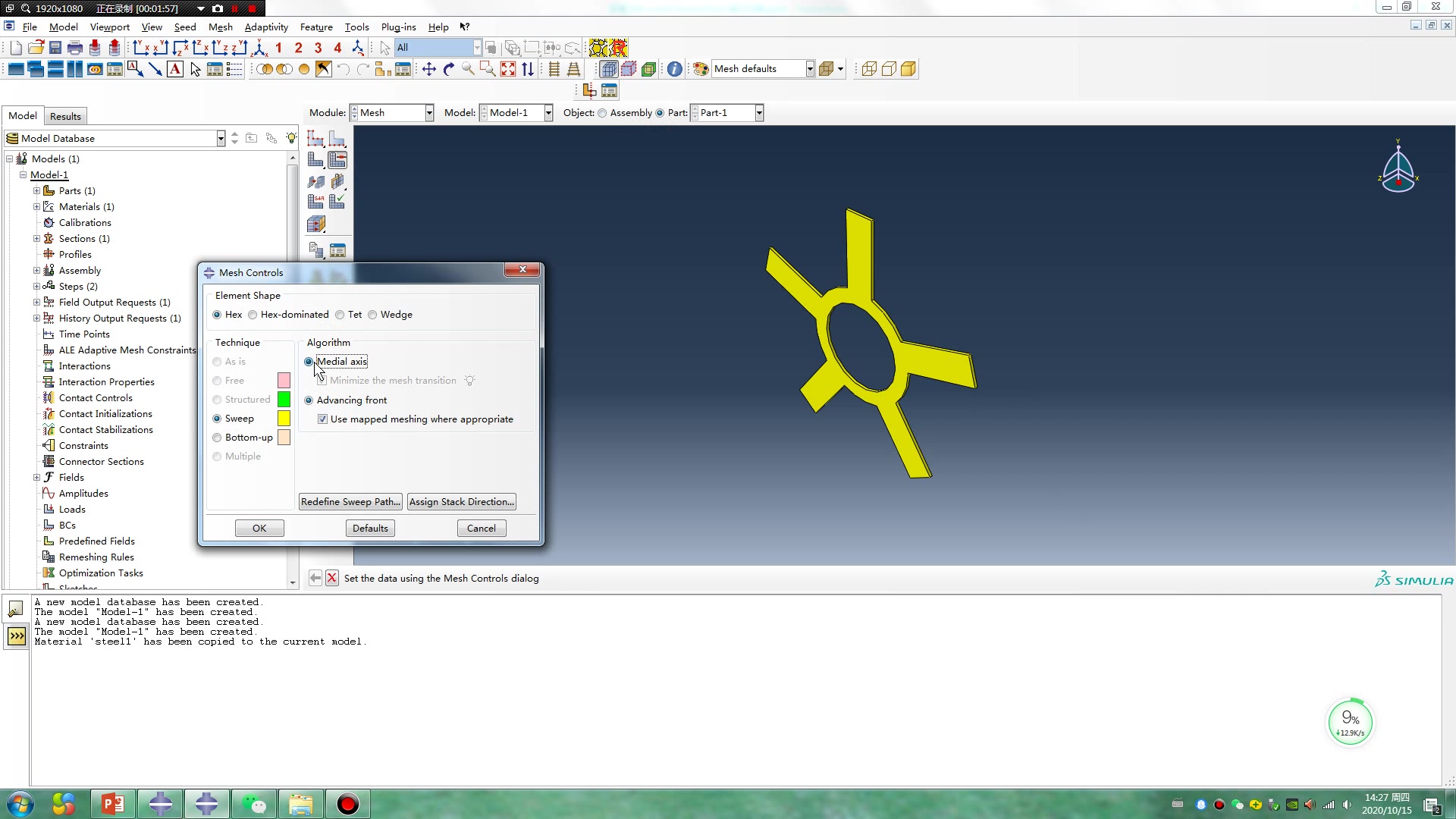This screenshot has height=819, width=1456.
Task: Click the Redefine Sweep Path button
Action: 350,501
